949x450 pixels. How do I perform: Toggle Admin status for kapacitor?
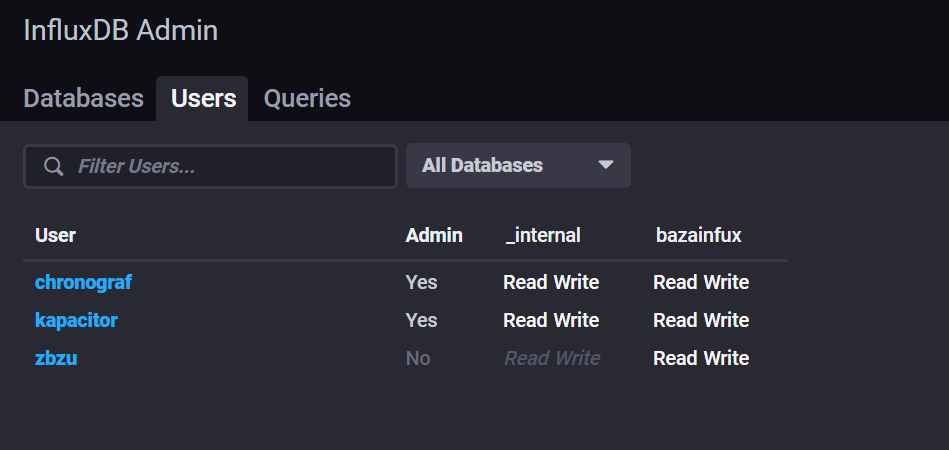(421, 320)
